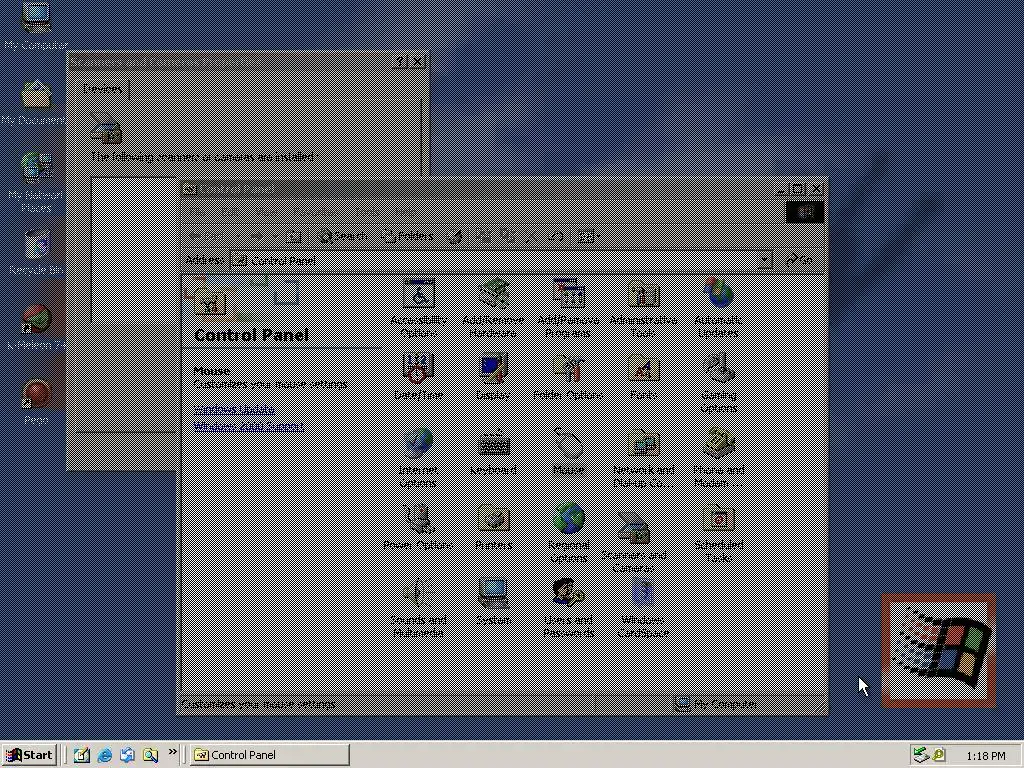The height and width of the screenshot is (768, 1024).
Task: Open the Edit menu
Action: 230,212
